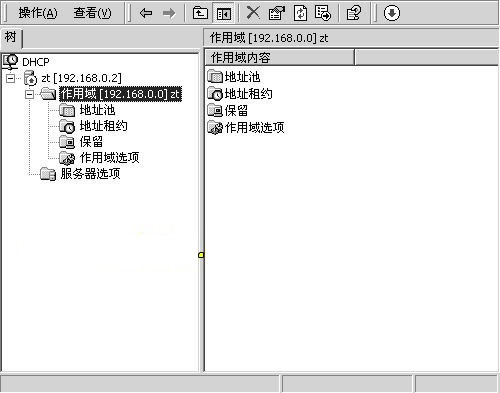Click the Help toolbar icon
The width and height of the screenshot is (500, 393).
point(354,13)
